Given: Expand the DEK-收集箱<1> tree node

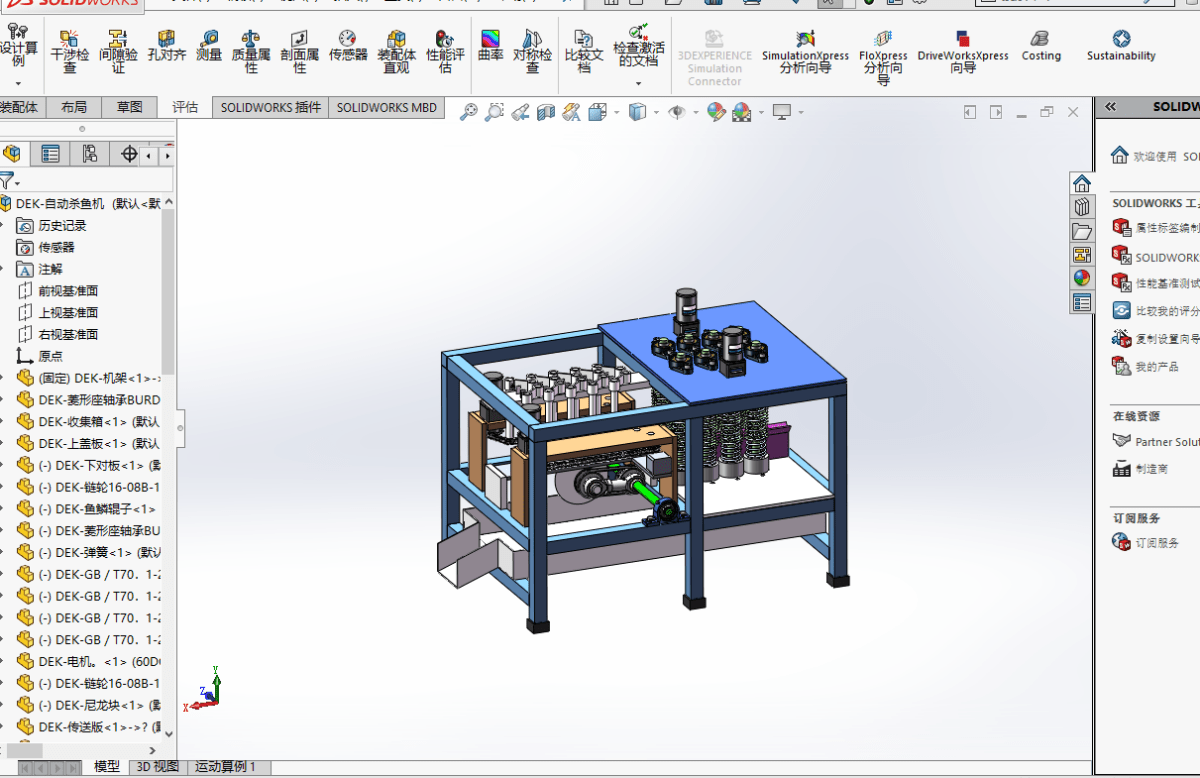Looking at the screenshot, I should click(x=4, y=421).
